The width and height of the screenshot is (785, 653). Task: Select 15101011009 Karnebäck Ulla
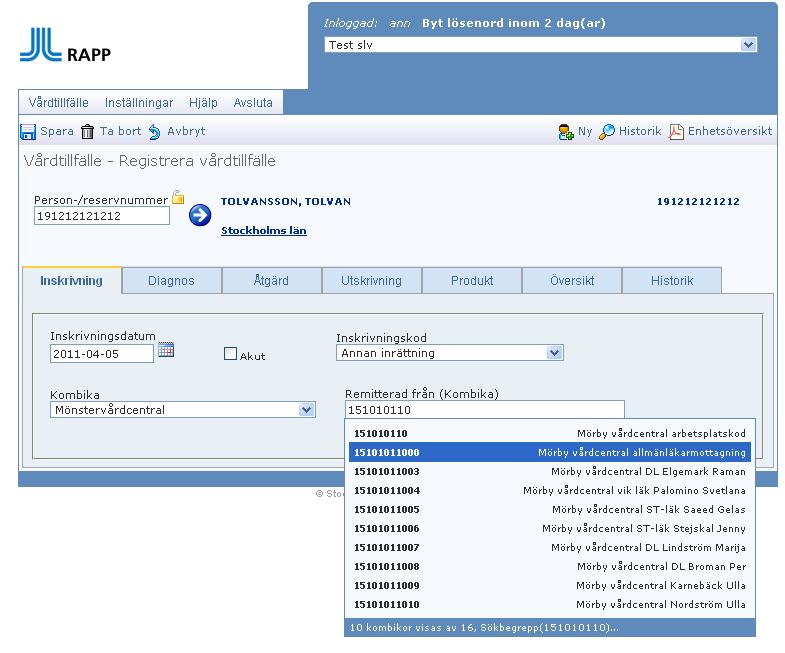pos(550,585)
